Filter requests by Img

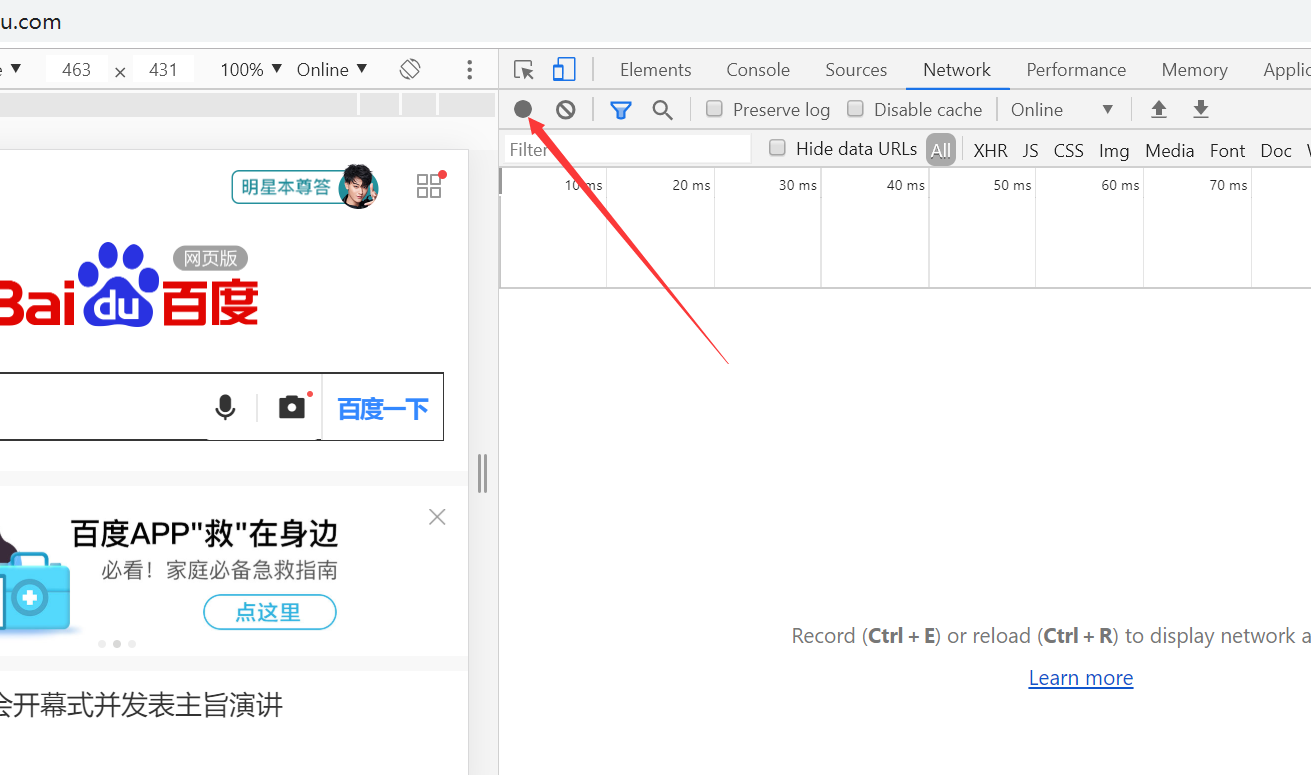(x=1114, y=150)
